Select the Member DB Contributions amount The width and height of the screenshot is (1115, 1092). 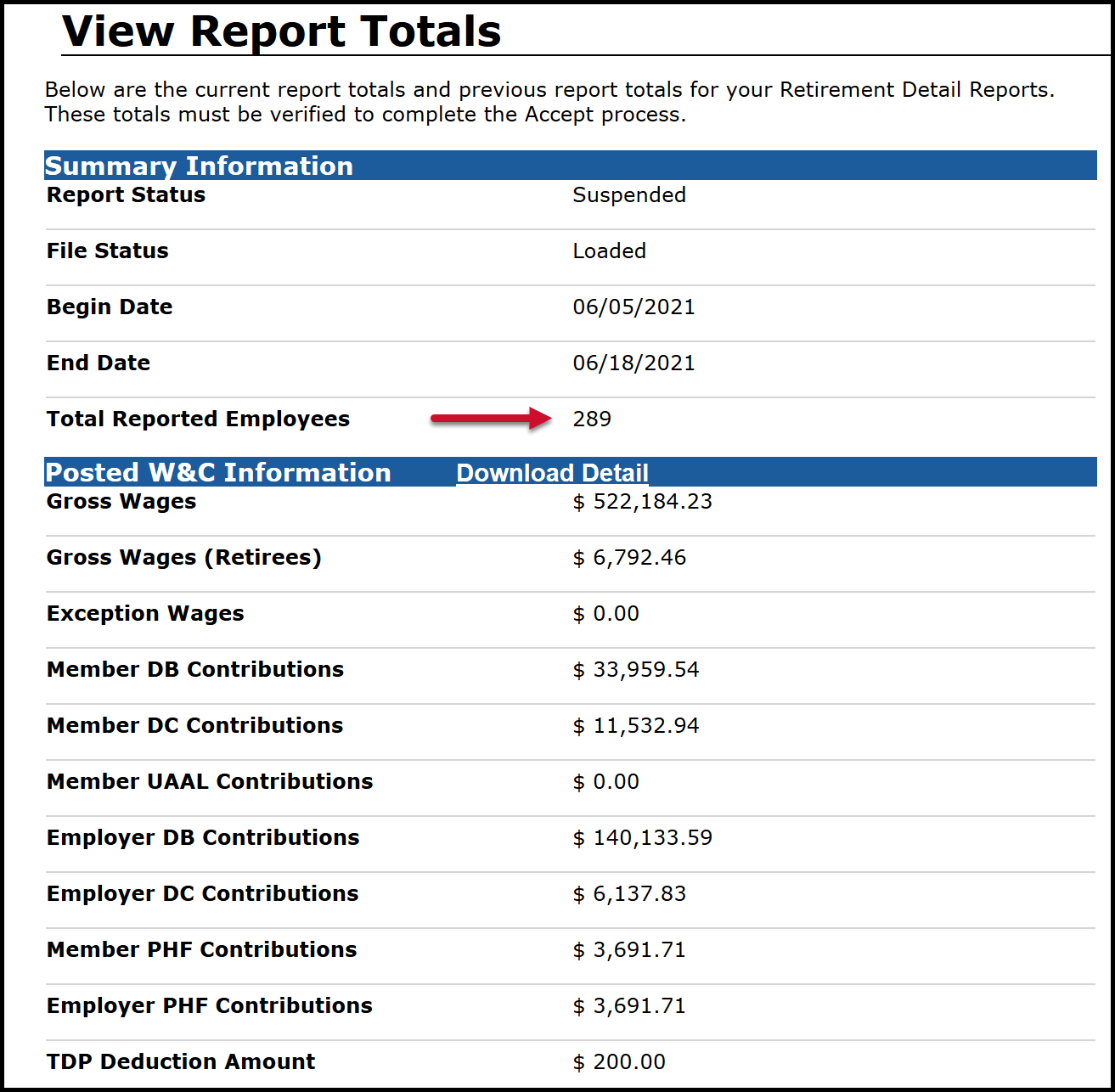[636, 670]
